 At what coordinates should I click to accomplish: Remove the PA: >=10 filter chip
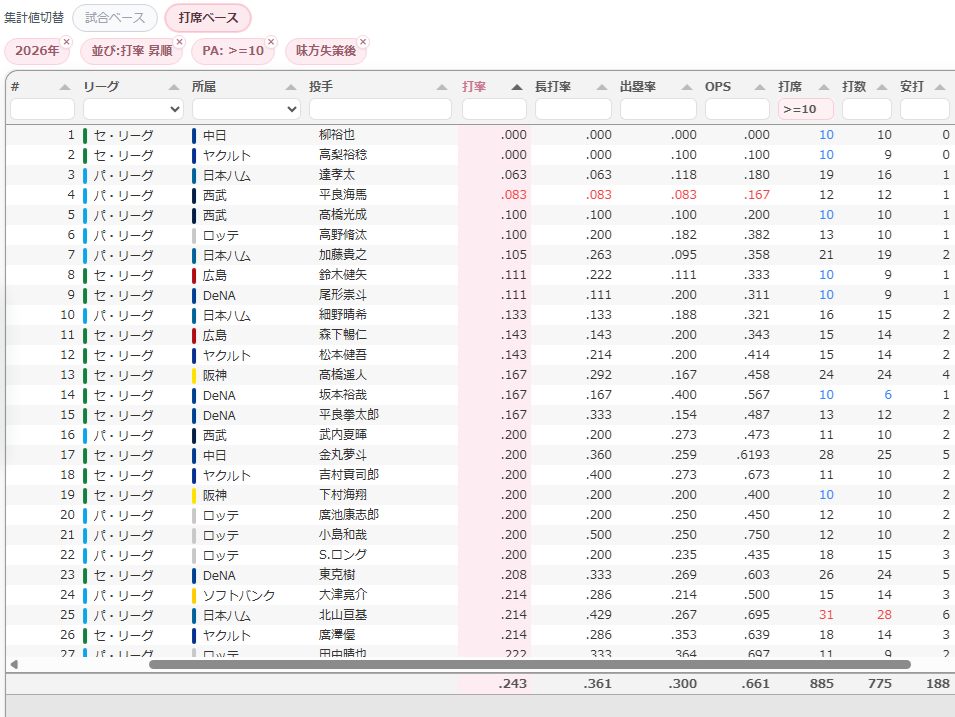click(271, 41)
